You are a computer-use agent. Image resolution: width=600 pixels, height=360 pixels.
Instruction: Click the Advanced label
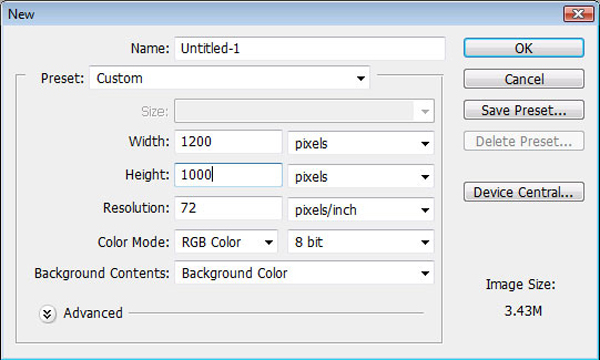click(x=93, y=313)
